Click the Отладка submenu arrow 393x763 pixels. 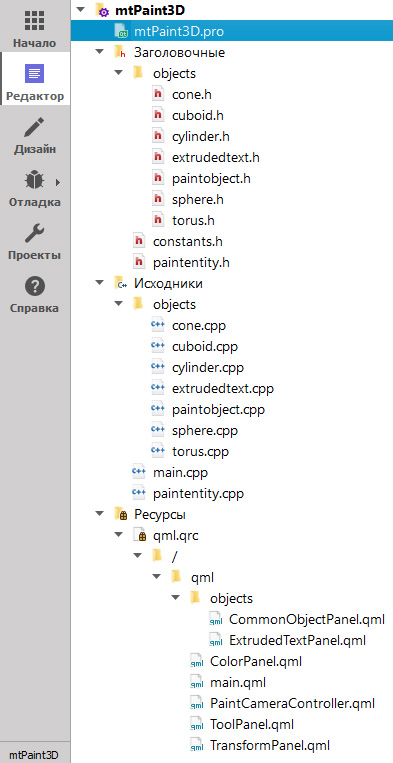58,182
